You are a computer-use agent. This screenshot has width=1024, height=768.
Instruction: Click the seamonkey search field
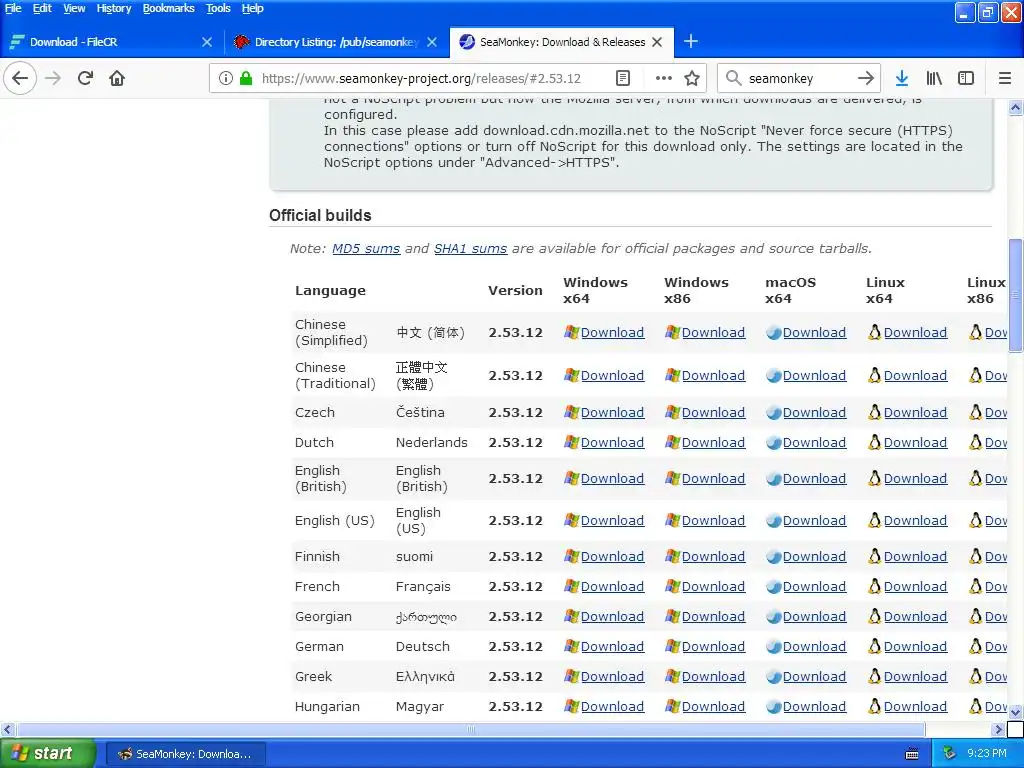(x=800, y=78)
